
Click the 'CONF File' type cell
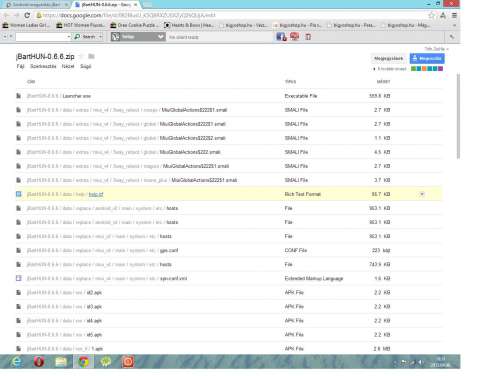point(296,250)
